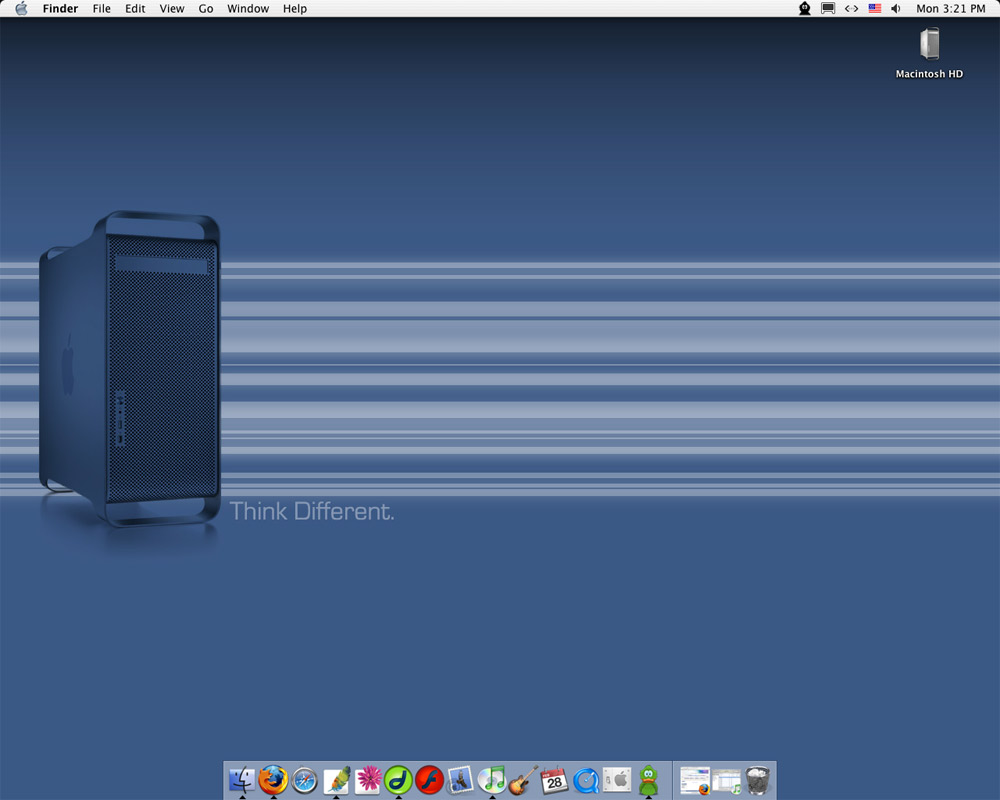Open the volume control in menu bar
1000x800 pixels.
click(896, 8)
